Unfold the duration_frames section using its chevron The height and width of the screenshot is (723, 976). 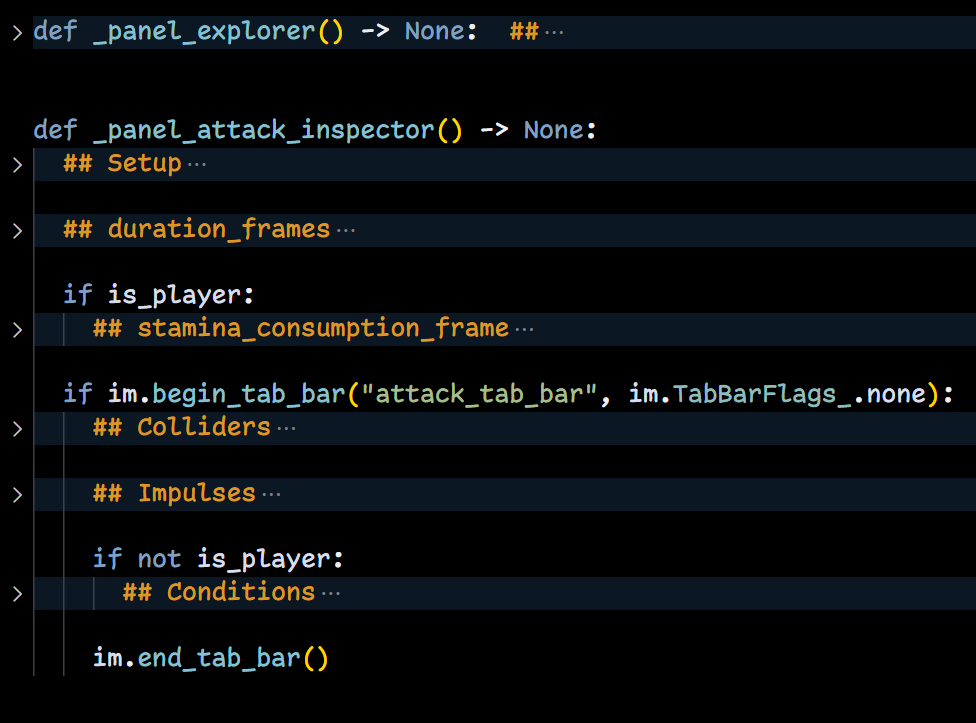point(16,230)
